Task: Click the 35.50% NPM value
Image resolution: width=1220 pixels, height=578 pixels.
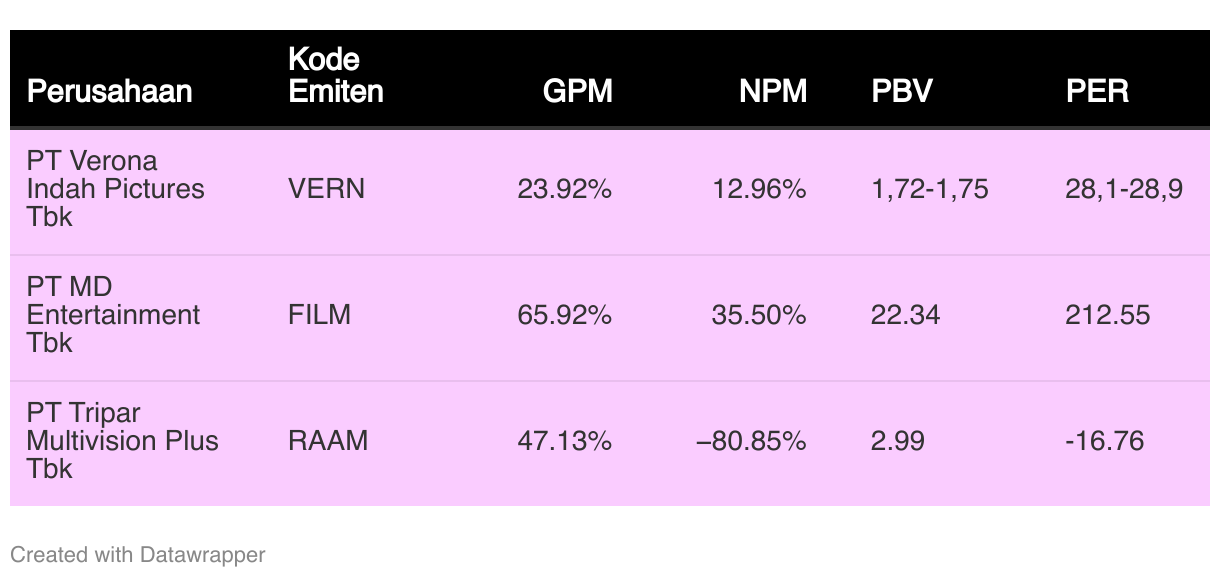Action: (758, 315)
